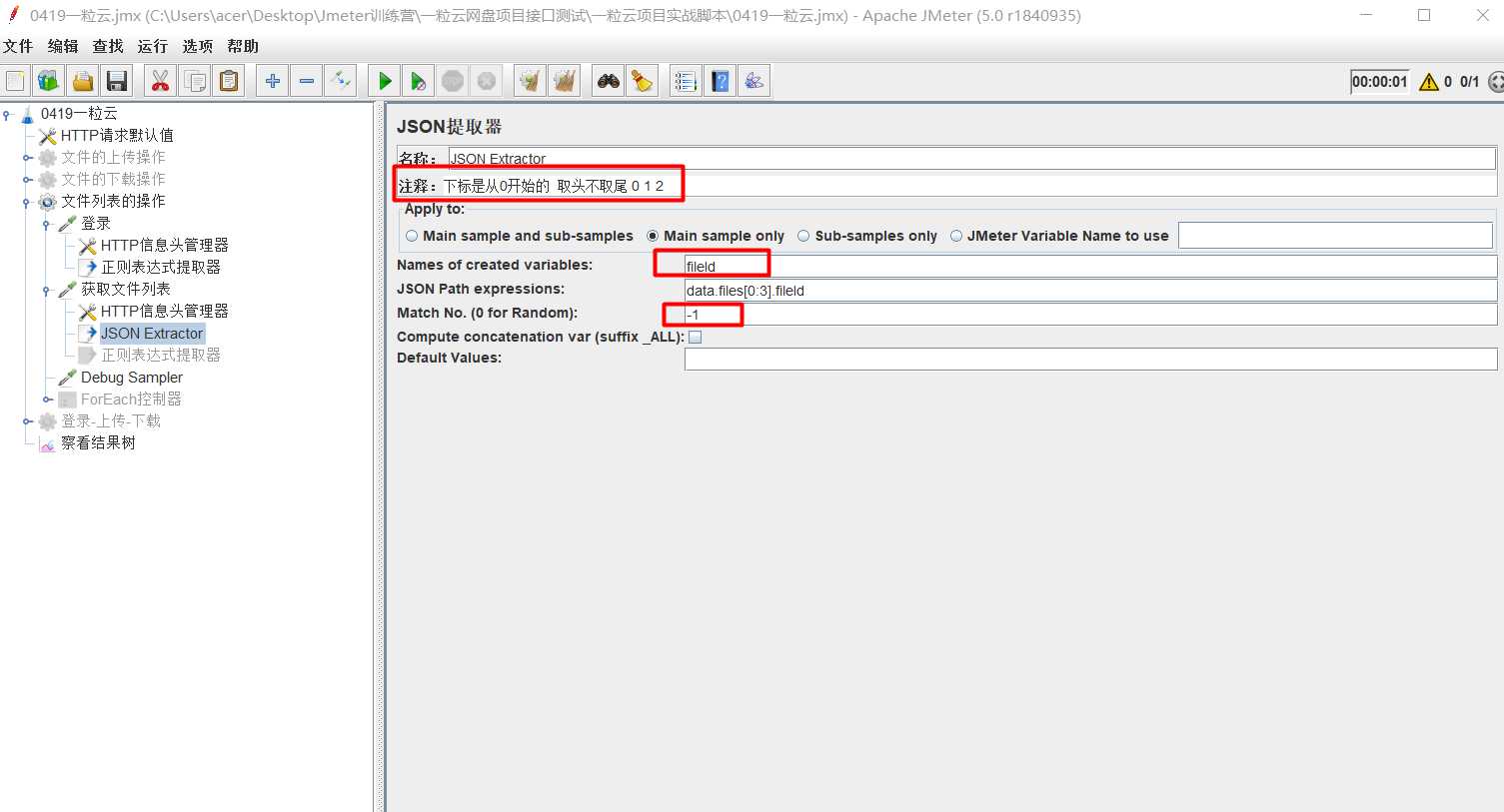This screenshot has height=812, width=1504.
Task: Collapse the 获取文件列表 sampler node
Action: (x=47, y=290)
